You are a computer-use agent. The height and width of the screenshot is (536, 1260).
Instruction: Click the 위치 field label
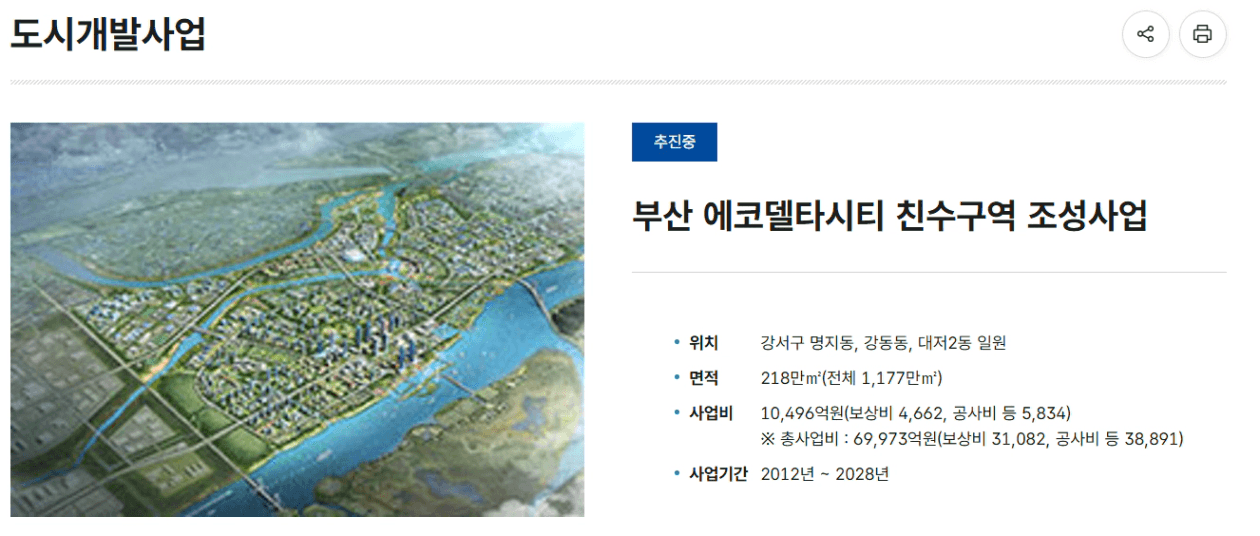pos(703,343)
